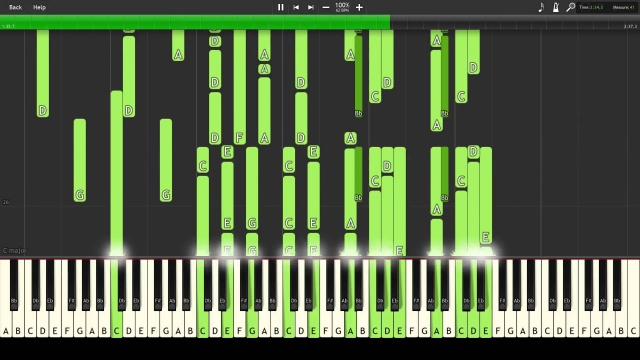This screenshot has height=360, width=640.
Task: Speed up playback with the plus button
Action: coord(359,7)
